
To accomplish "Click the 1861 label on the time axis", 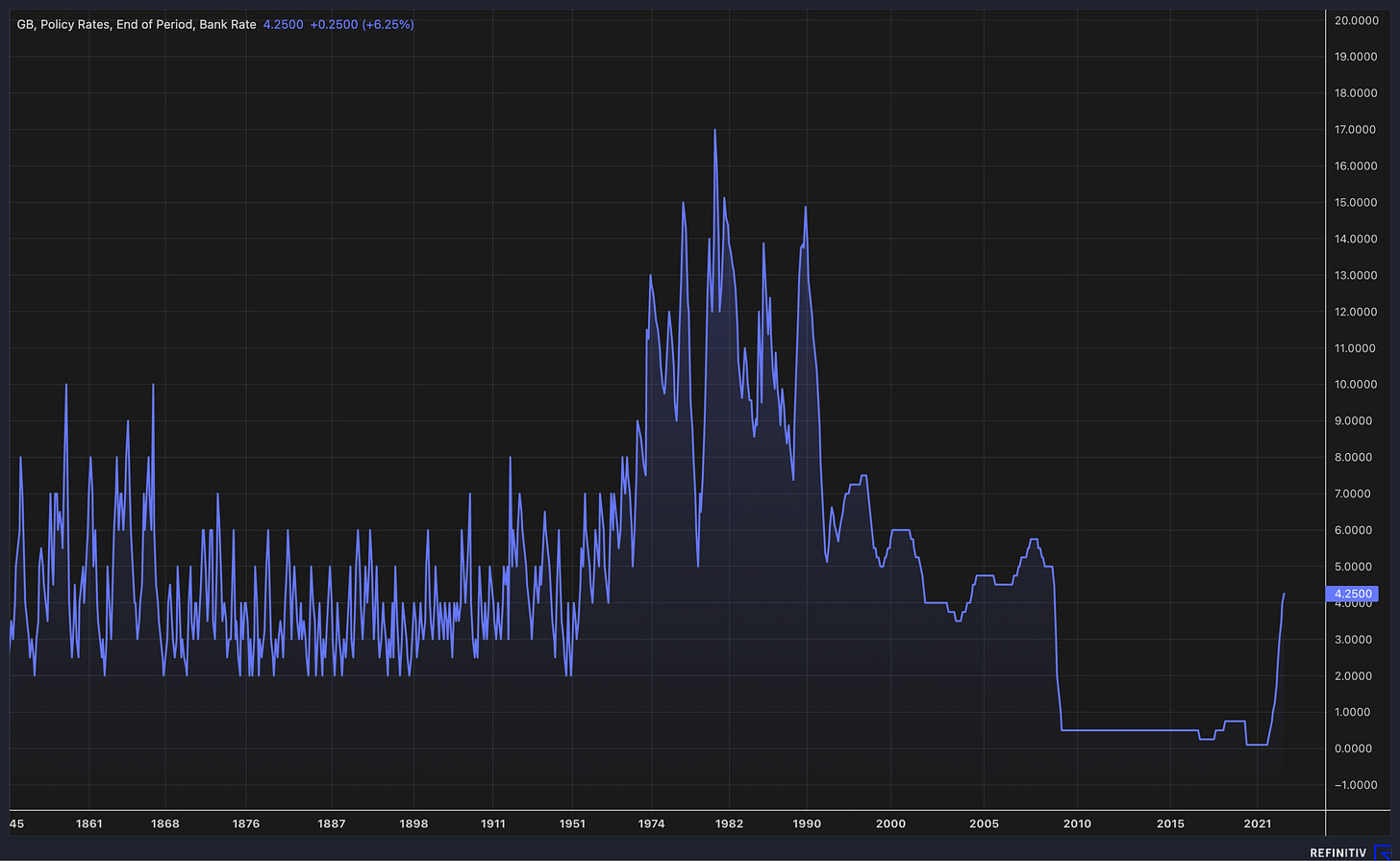I will click(89, 824).
